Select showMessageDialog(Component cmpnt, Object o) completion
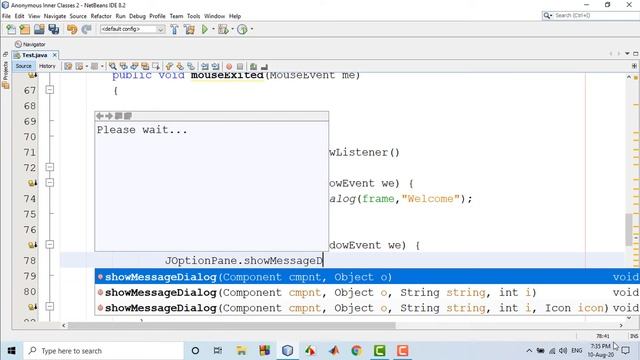The width and height of the screenshot is (640, 360). (367, 277)
